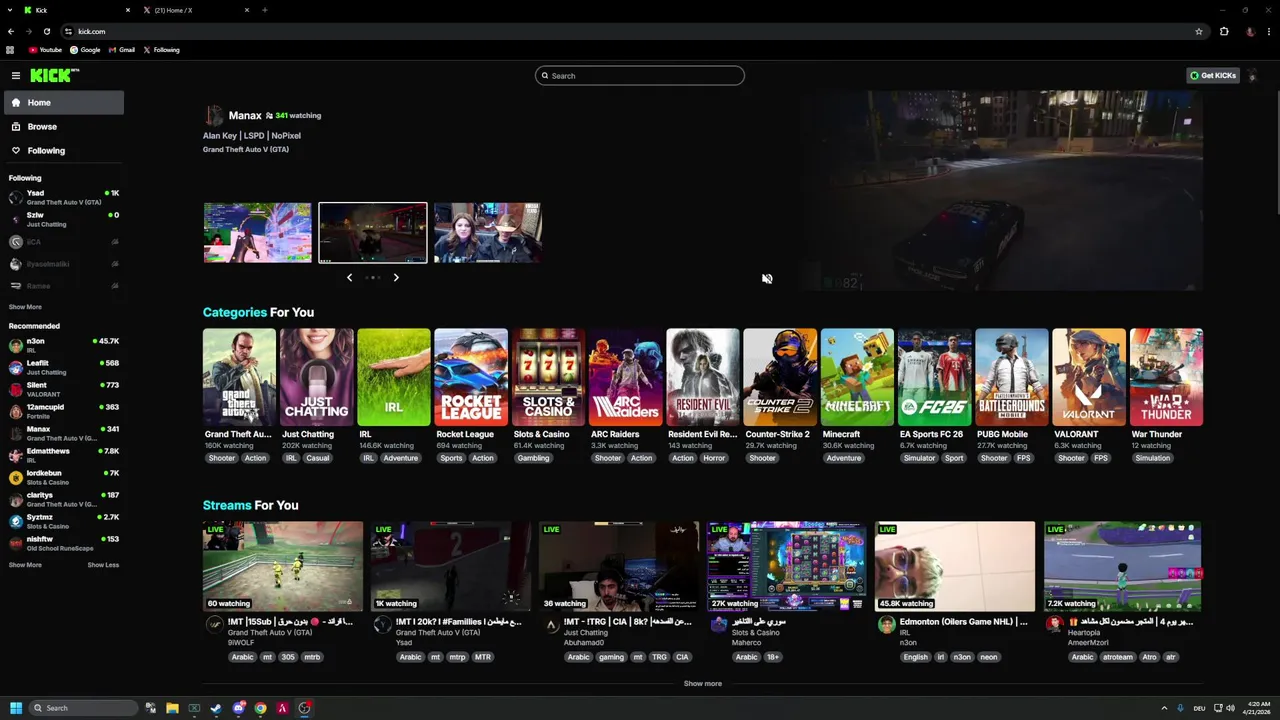Open n3on Edmonton Oilers stream thumbnail
This screenshot has width=1280, height=720.
955,566
